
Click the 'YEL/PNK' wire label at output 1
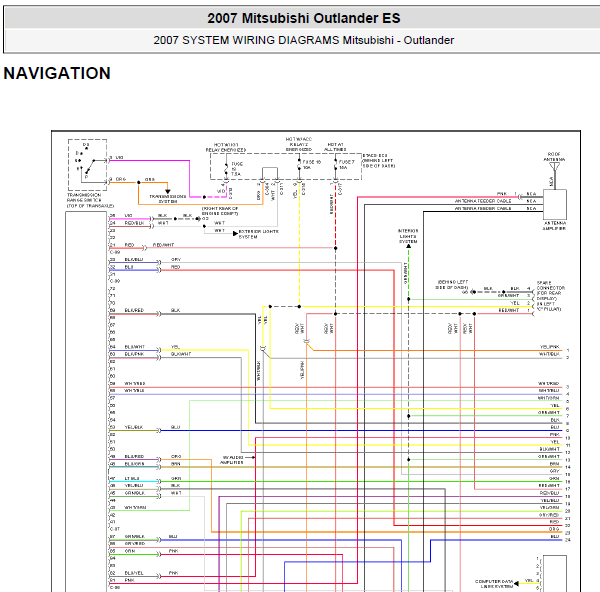549,347
